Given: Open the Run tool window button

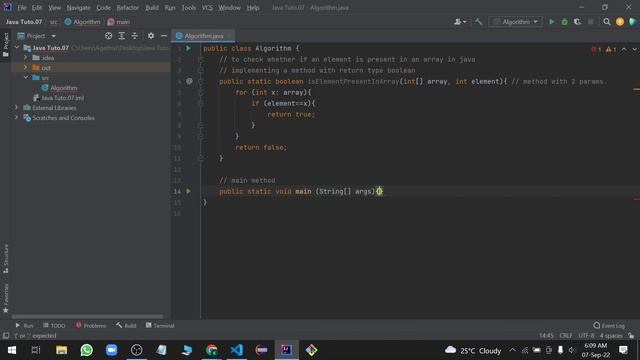Looking at the screenshot, I should pyautogui.click(x=24, y=325).
